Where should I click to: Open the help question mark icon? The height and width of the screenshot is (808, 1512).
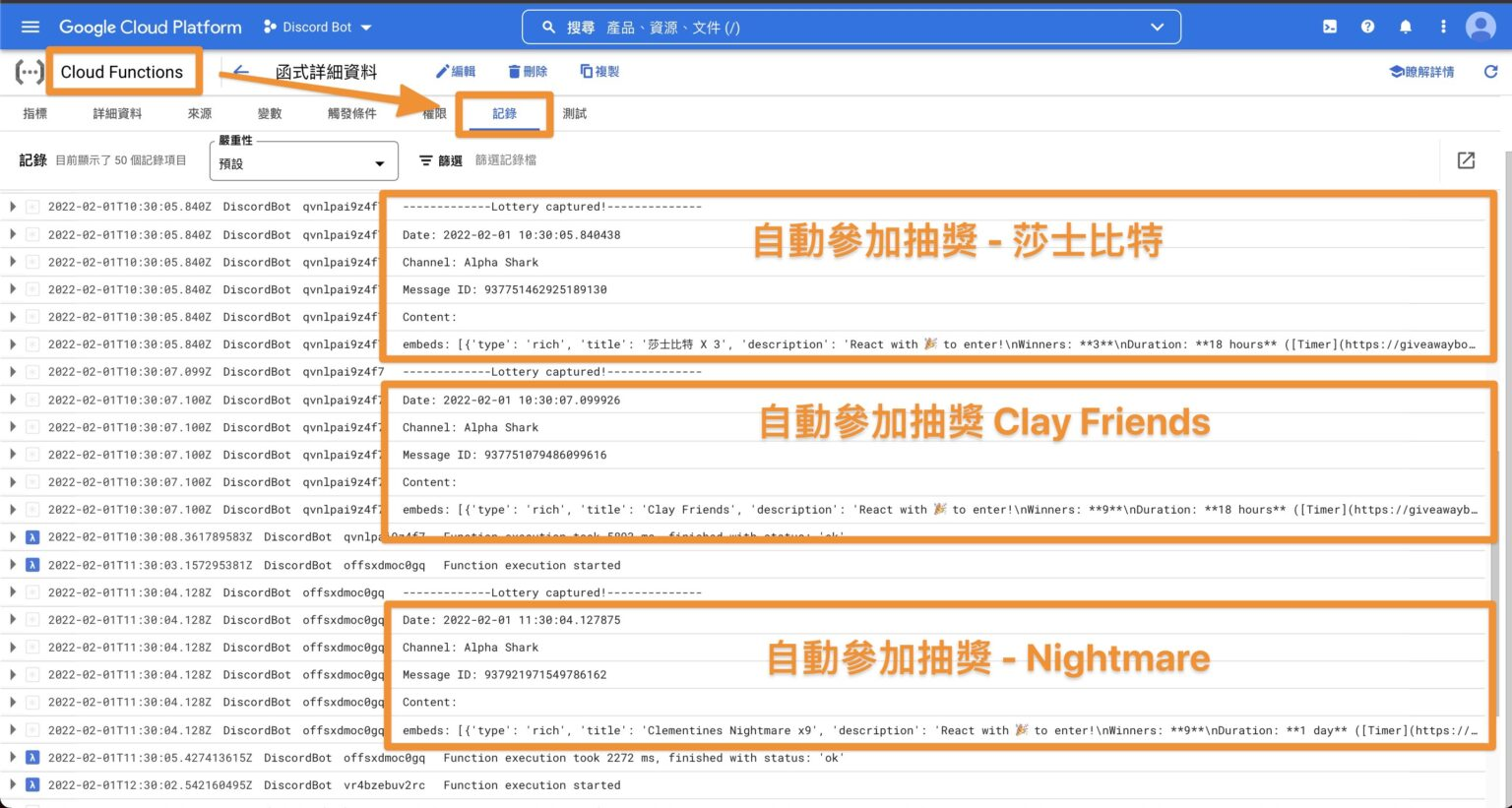click(x=1367, y=27)
